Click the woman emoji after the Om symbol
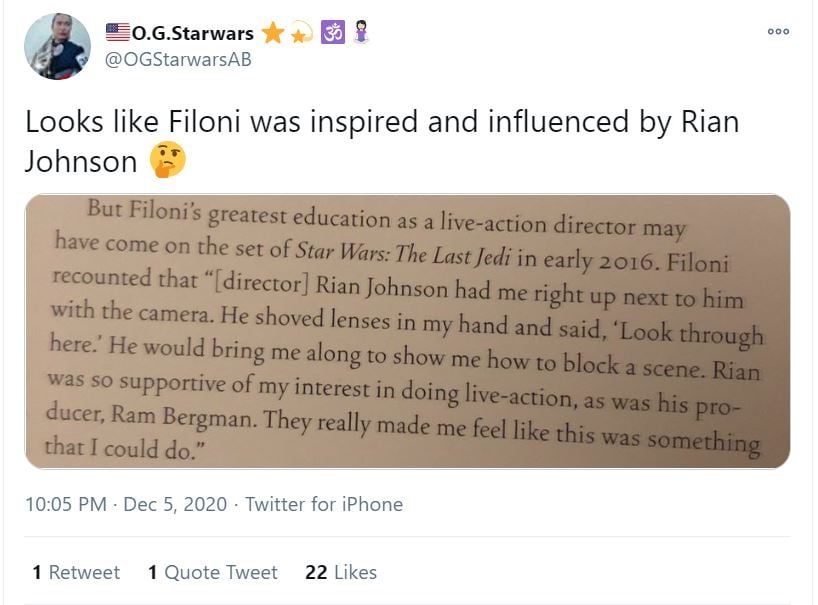The width and height of the screenshot is (818, 605). click(x=361, y=33)
